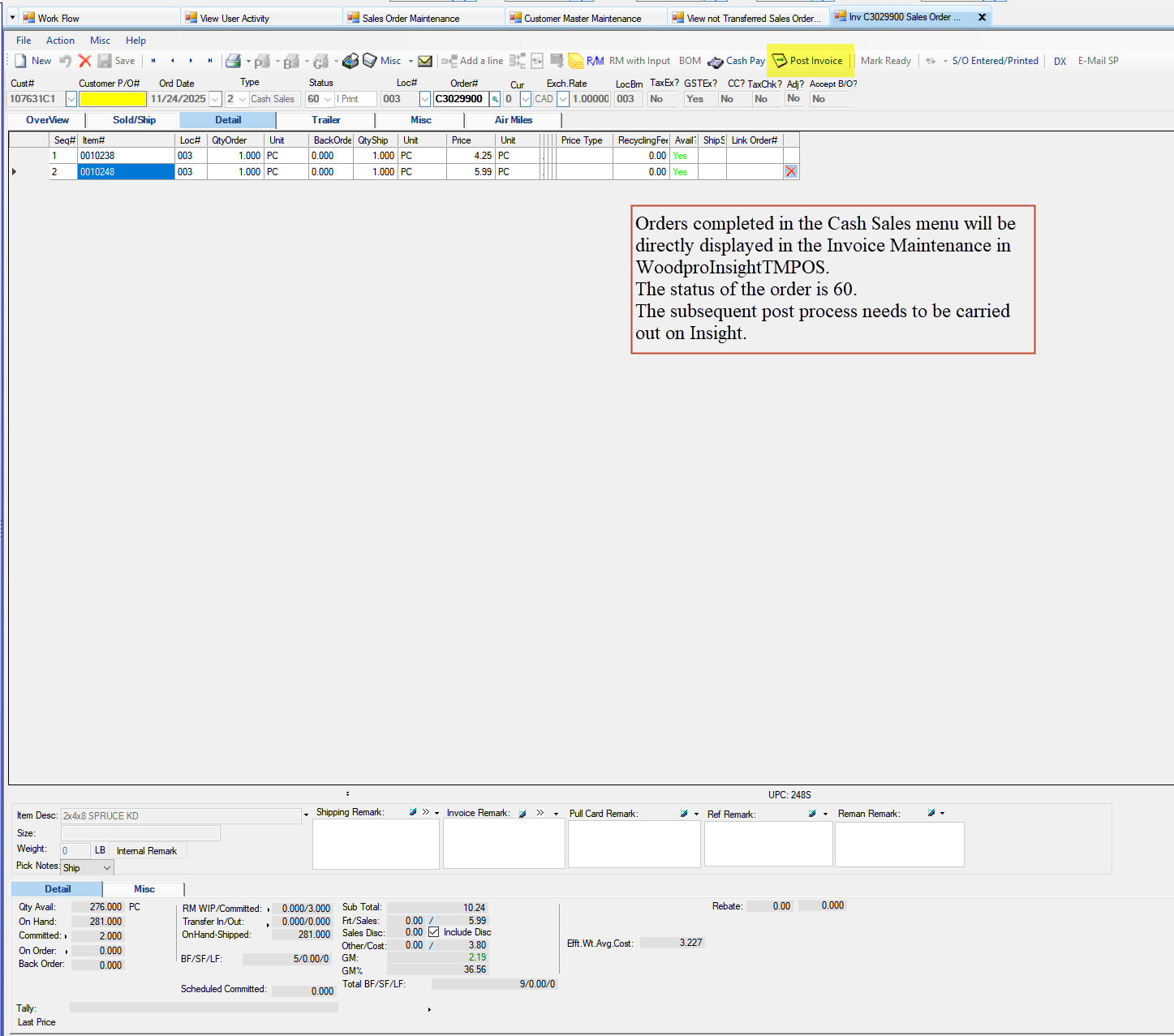Toggle the Include Disc checkbox
Screen dimensions: 1174x1036
point(434,932)
